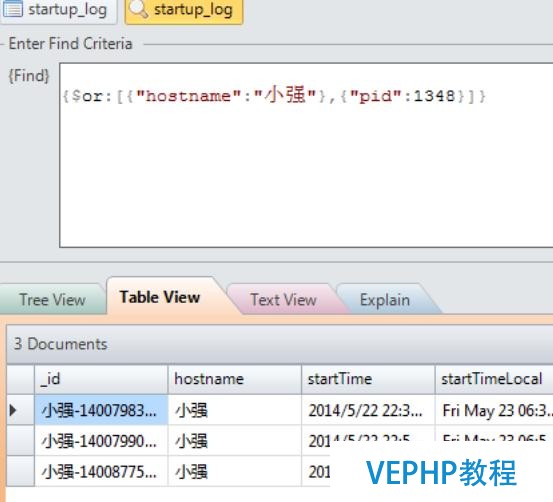Select the 小强-14007983... id cell
553x502 pixels.
click(x=101, y=410)
